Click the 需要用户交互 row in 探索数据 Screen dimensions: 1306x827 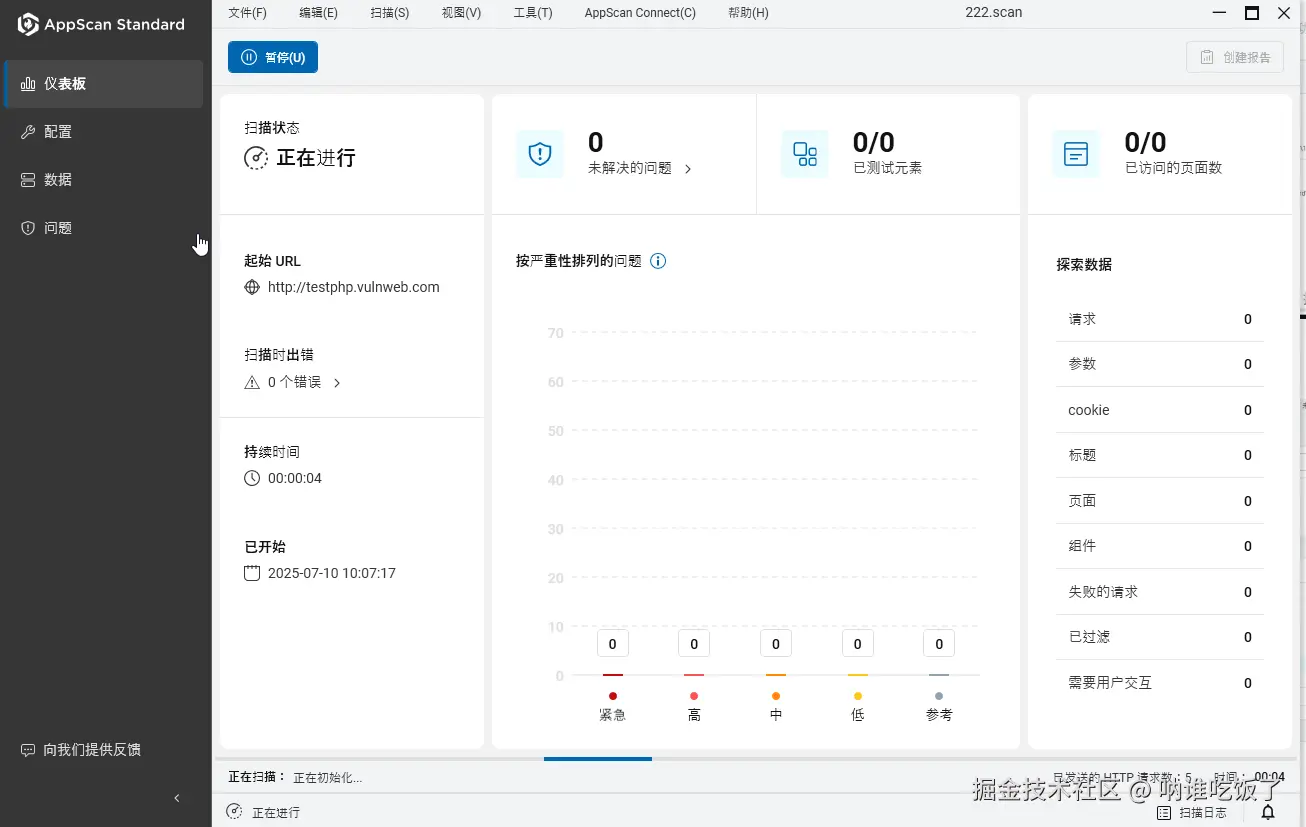click(1160, 683)
